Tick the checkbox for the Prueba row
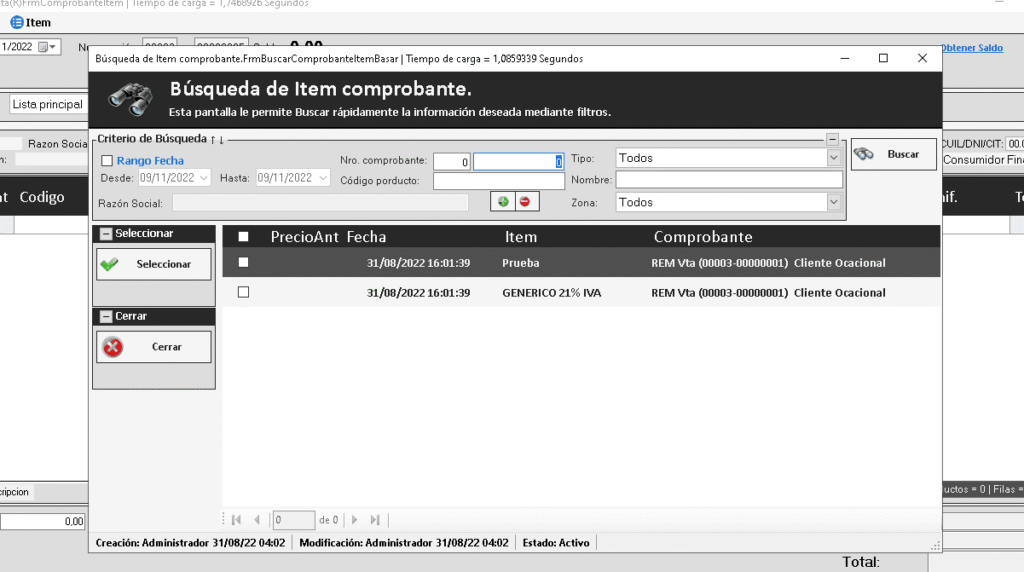1024x572 pixels. pyautogui.click(x=243, y=263)
